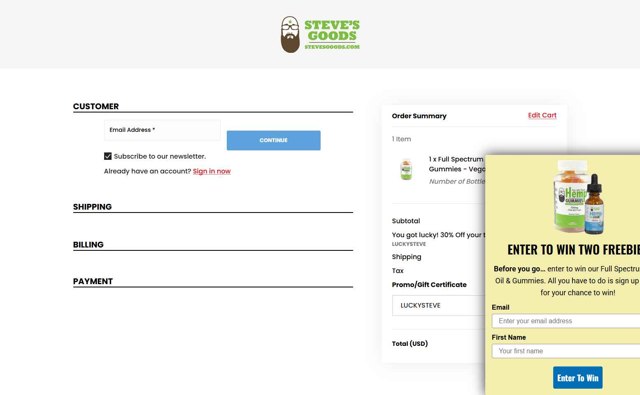This screenshot has height=395, width=640.
Task: Click the popup First Name field
Action: [x=566, y=351]
